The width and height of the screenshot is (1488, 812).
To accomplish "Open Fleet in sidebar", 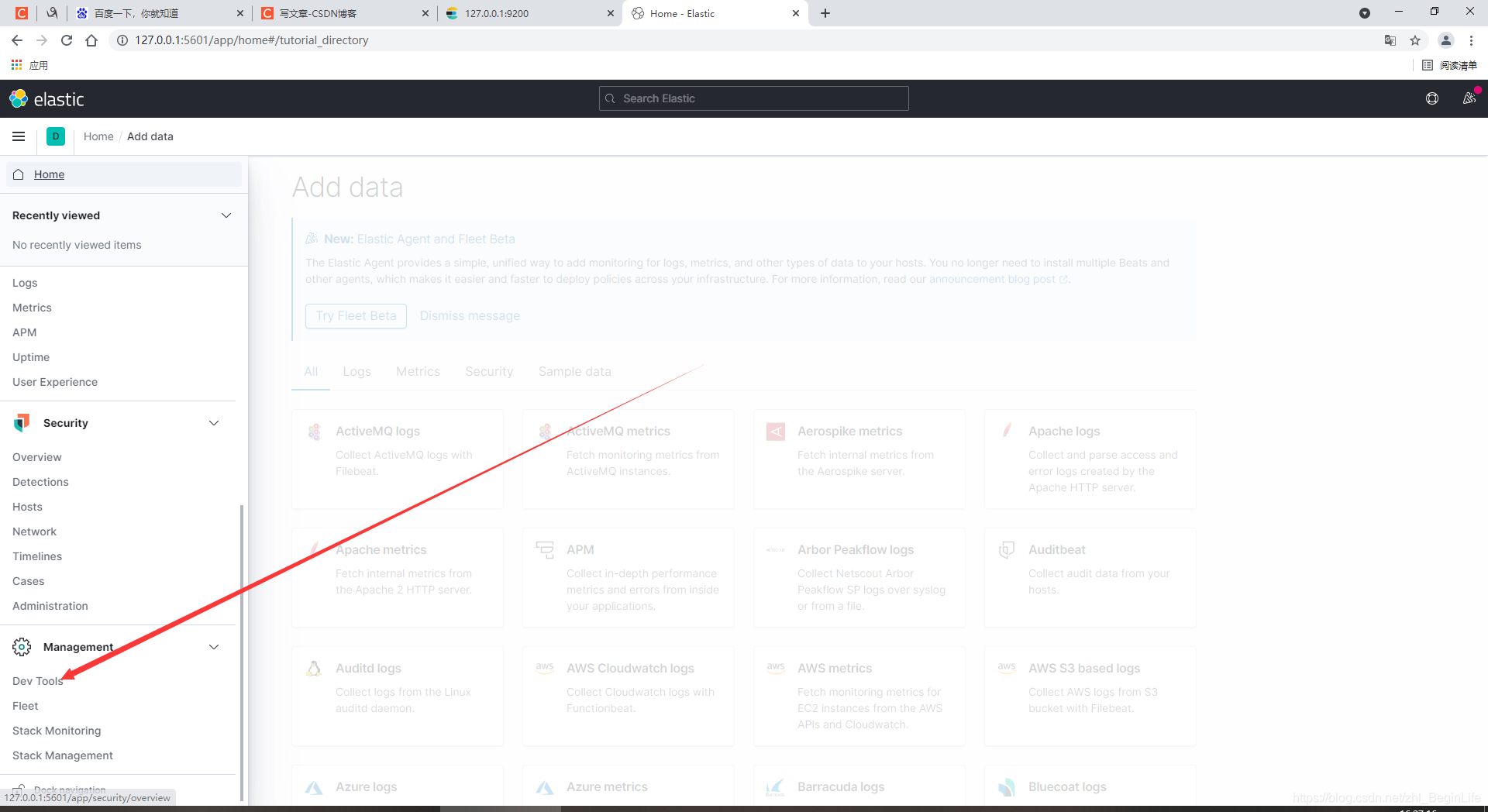I will pyautogui.click(x=26, y=706).
